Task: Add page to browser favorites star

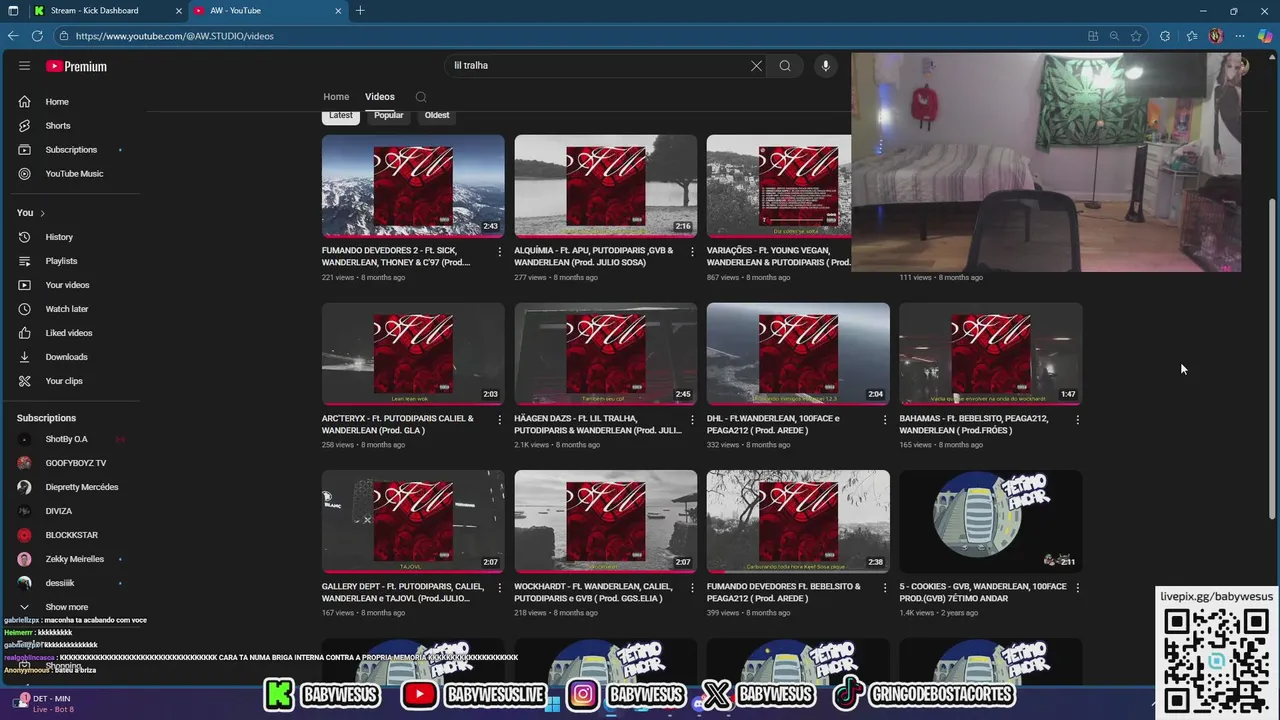Action: pos(1136,36)
